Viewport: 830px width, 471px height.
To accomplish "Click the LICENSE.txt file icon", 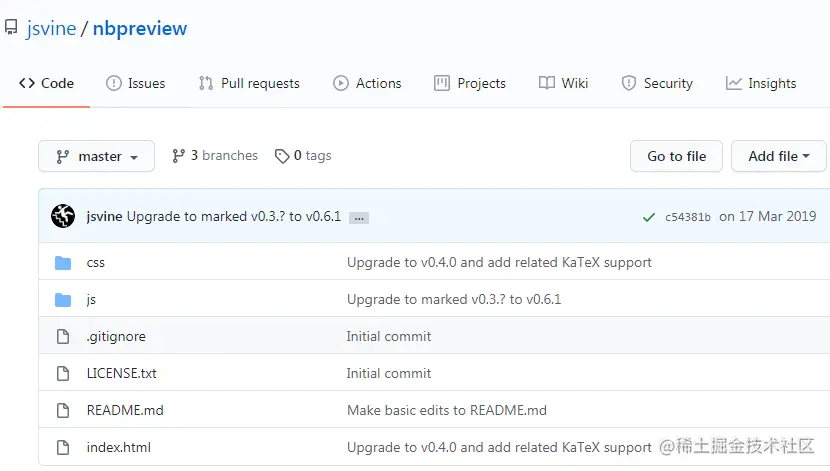I will pyautogui.click(x=63, y=374).
